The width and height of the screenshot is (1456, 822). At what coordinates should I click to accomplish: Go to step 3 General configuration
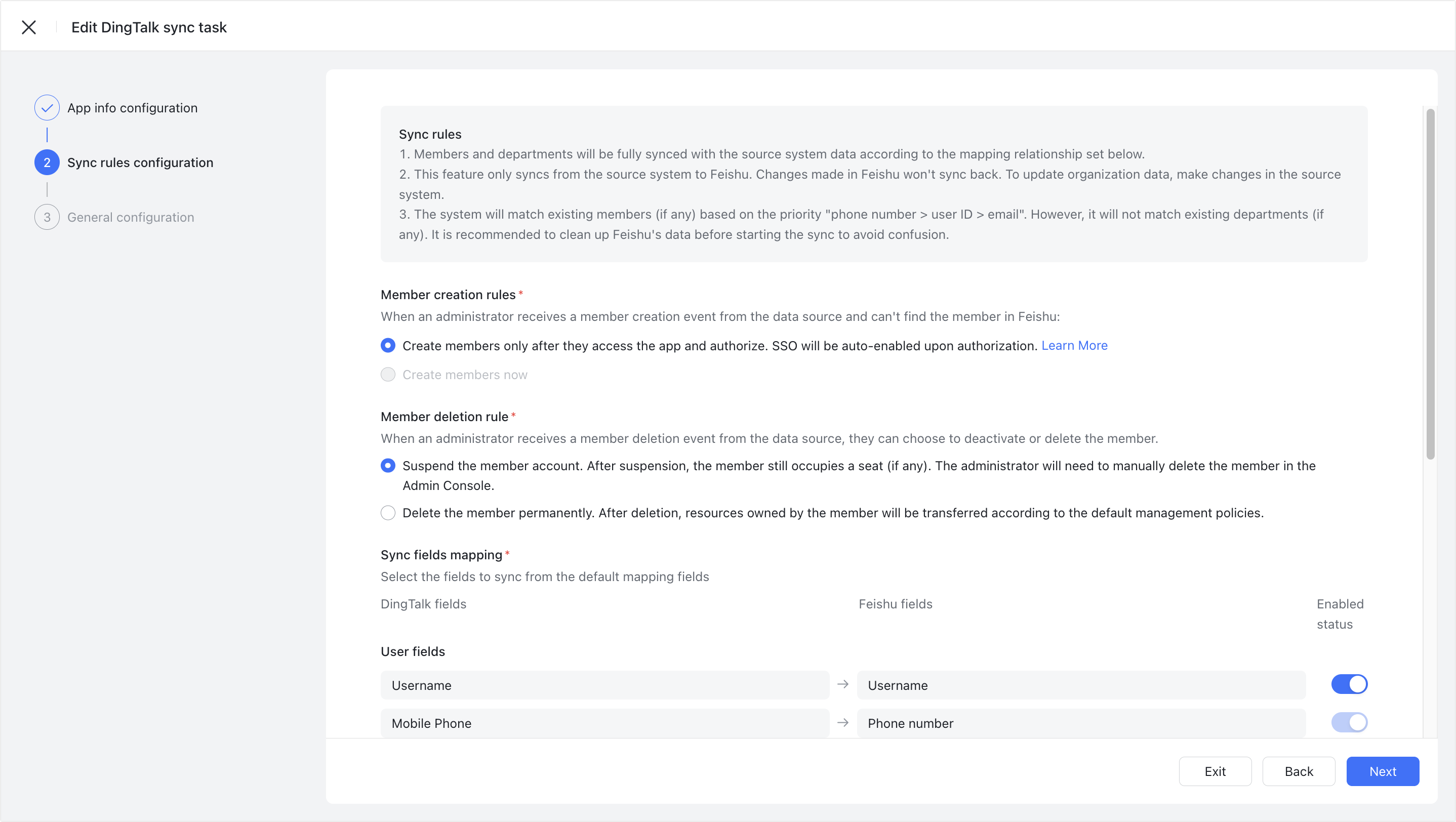pyautogui.click(x=47, y=217)
